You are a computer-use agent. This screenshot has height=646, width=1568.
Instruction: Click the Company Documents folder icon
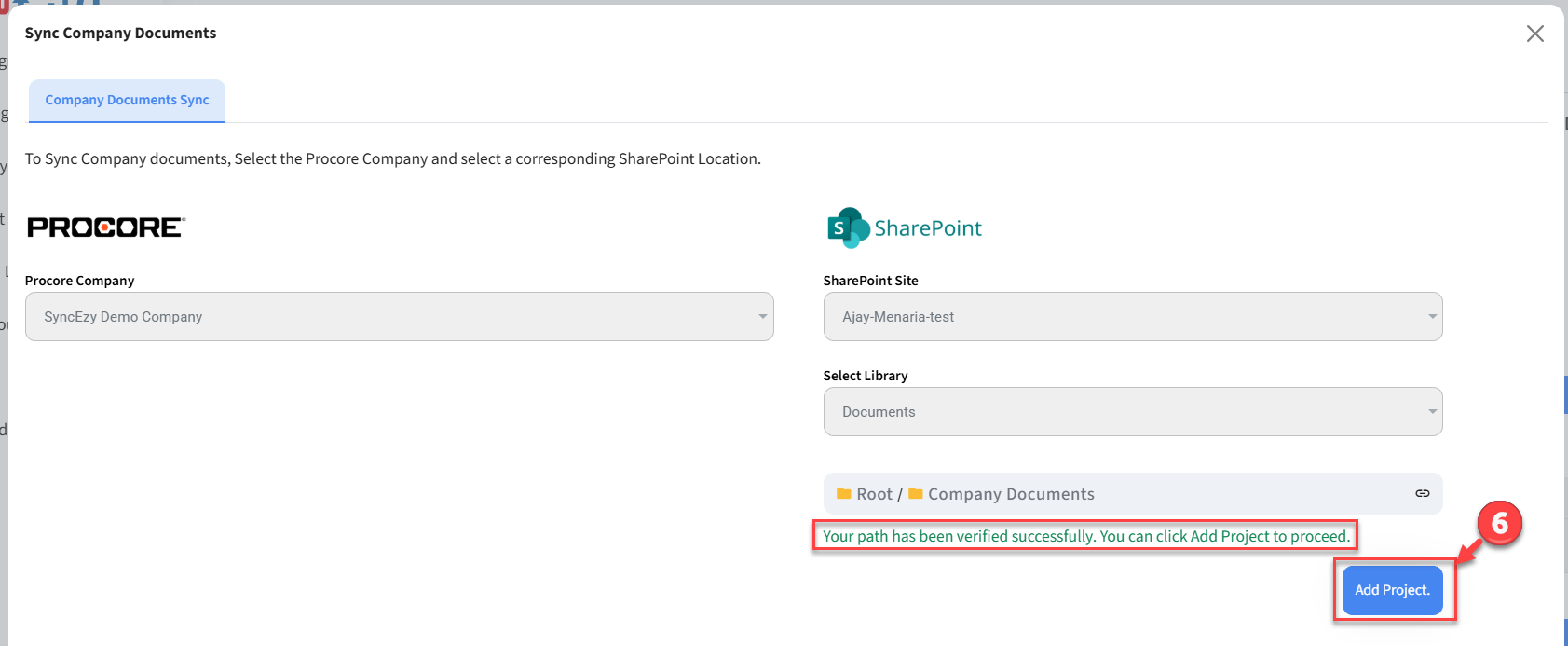click(915, 494)
